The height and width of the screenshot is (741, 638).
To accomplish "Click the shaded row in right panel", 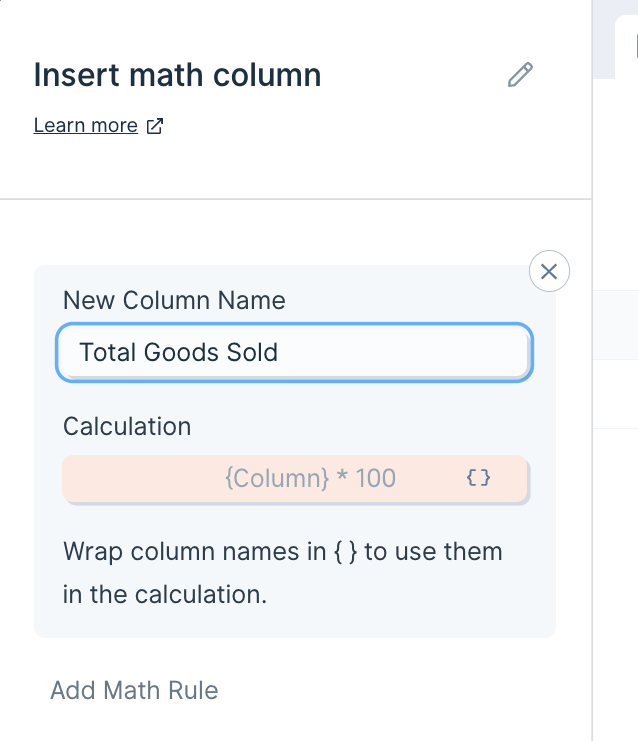I will [x=615, y=325].
